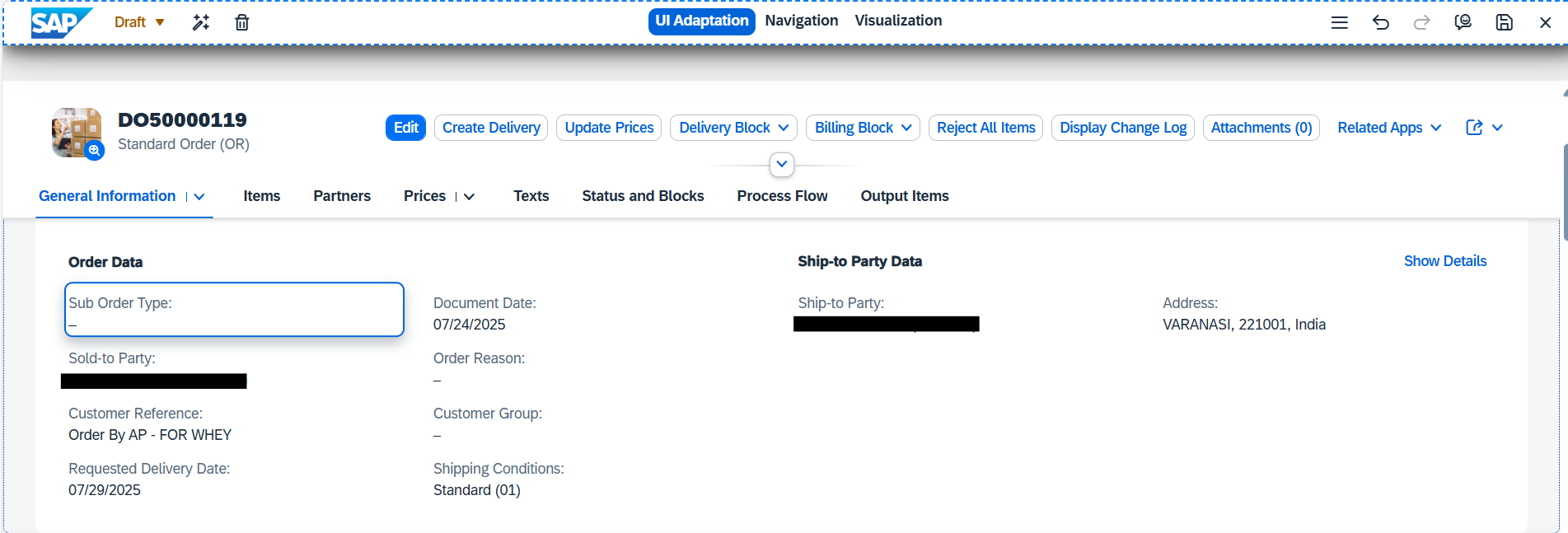
Task: Go to Process Flow tab
Action: coord(782,196)
